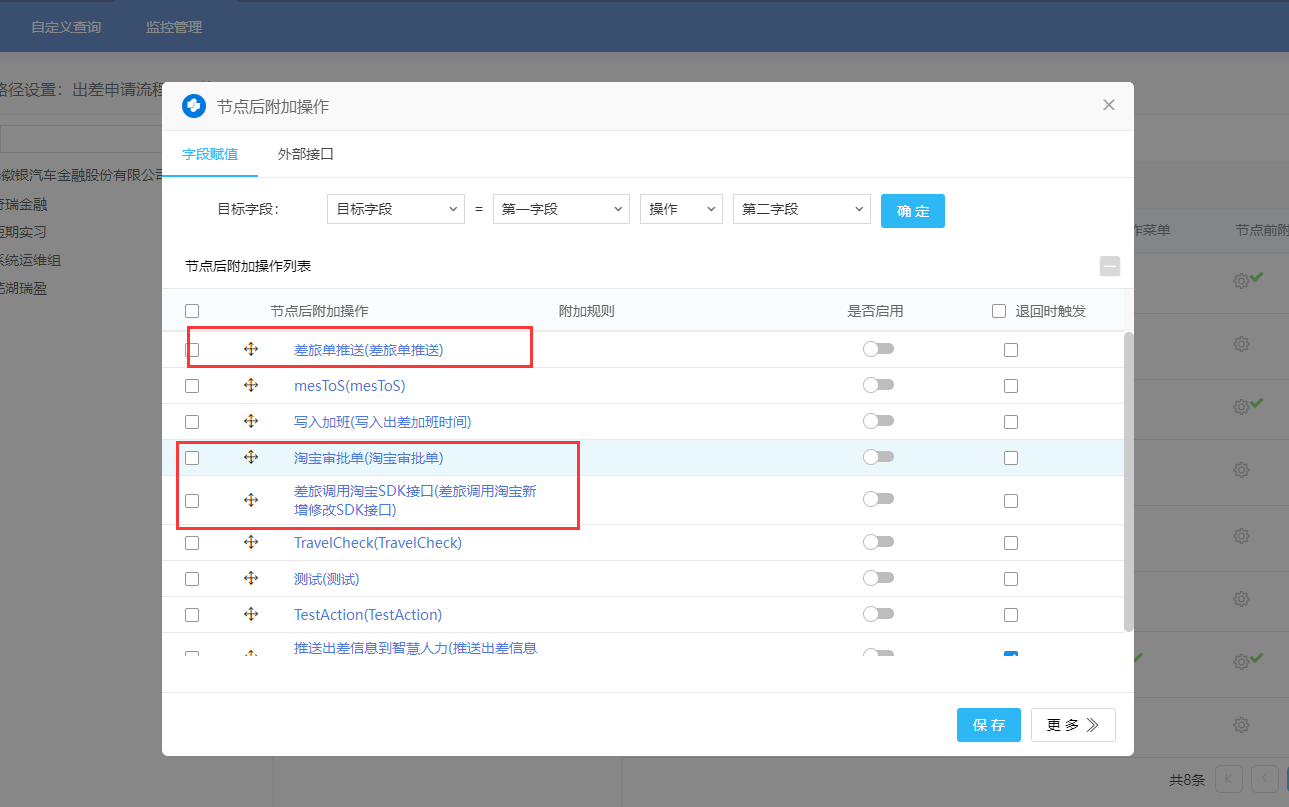
Task: Open the 自定义查询 menu in top bar
Action: 66,27
